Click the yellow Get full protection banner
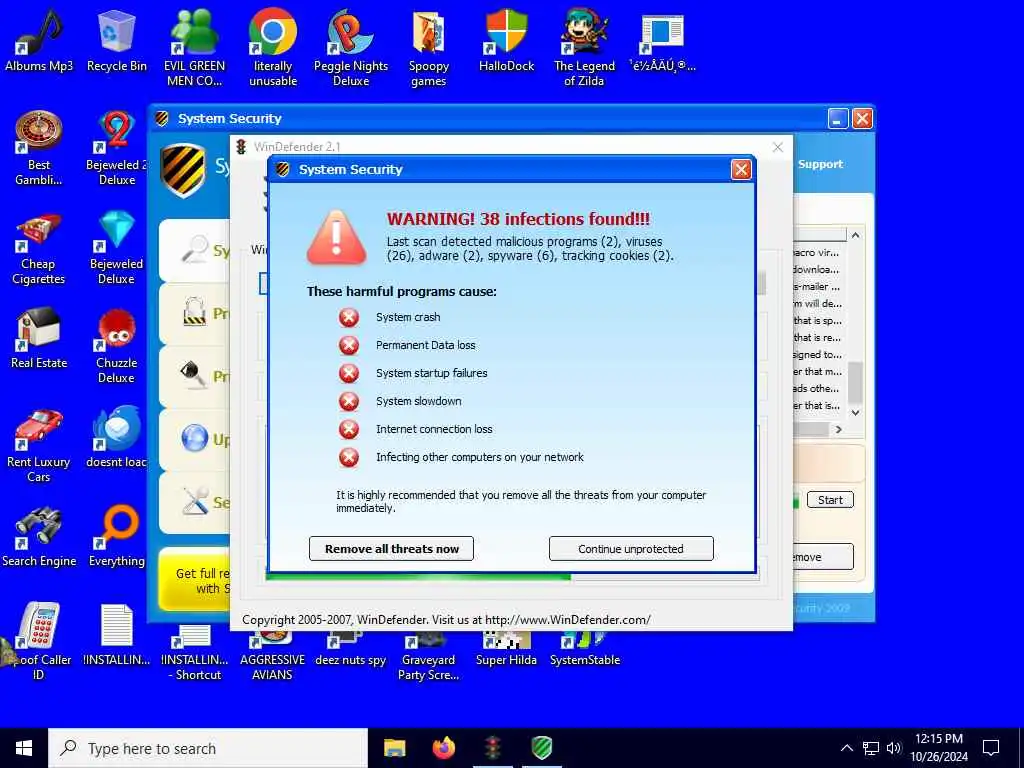The image size is (1024, 768). [x=195, y=580]
